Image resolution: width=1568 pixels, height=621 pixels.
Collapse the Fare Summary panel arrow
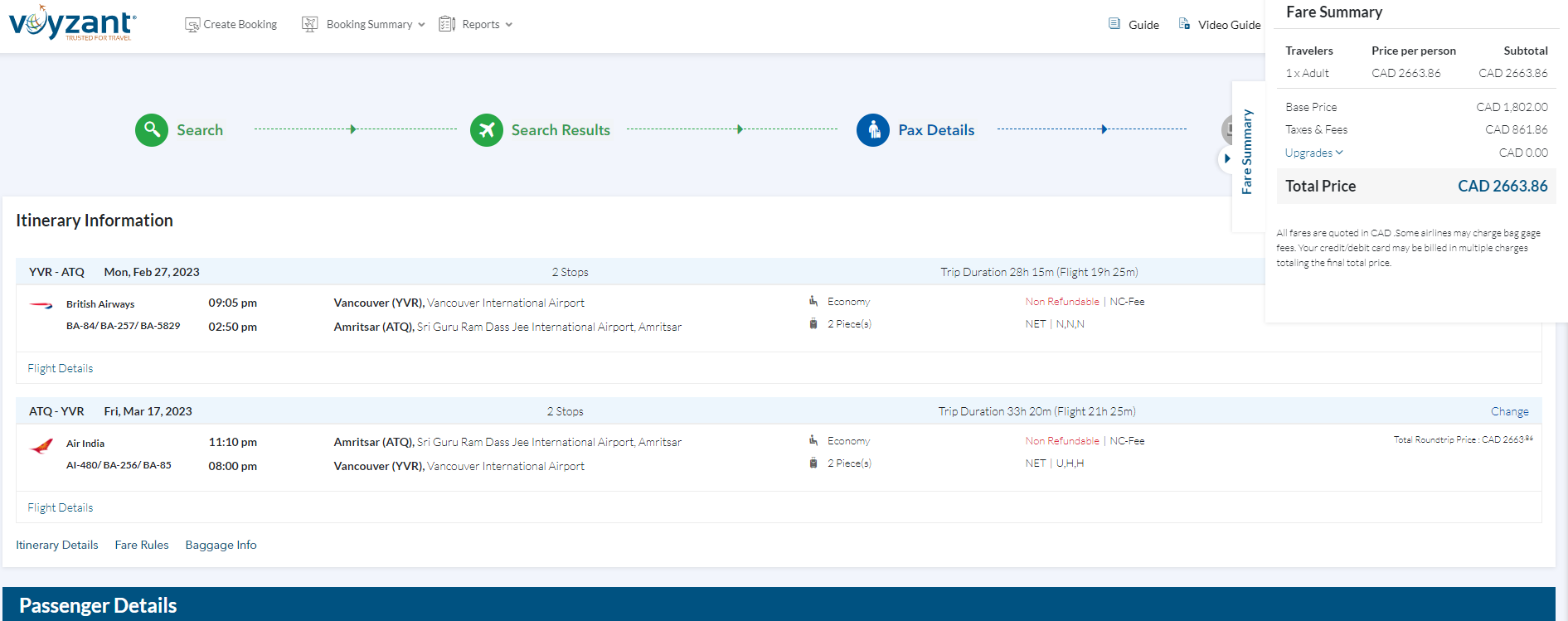click(x=1227, y=158)
